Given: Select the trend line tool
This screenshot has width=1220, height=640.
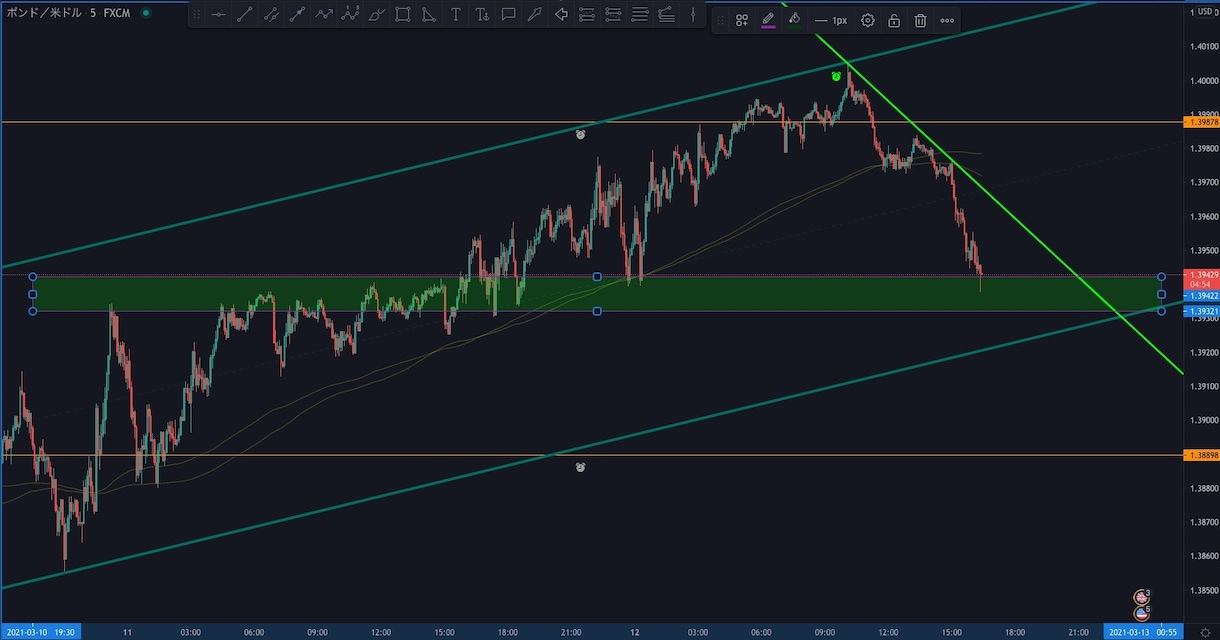Looking at the screenshot, I should [x=245, y=15].
